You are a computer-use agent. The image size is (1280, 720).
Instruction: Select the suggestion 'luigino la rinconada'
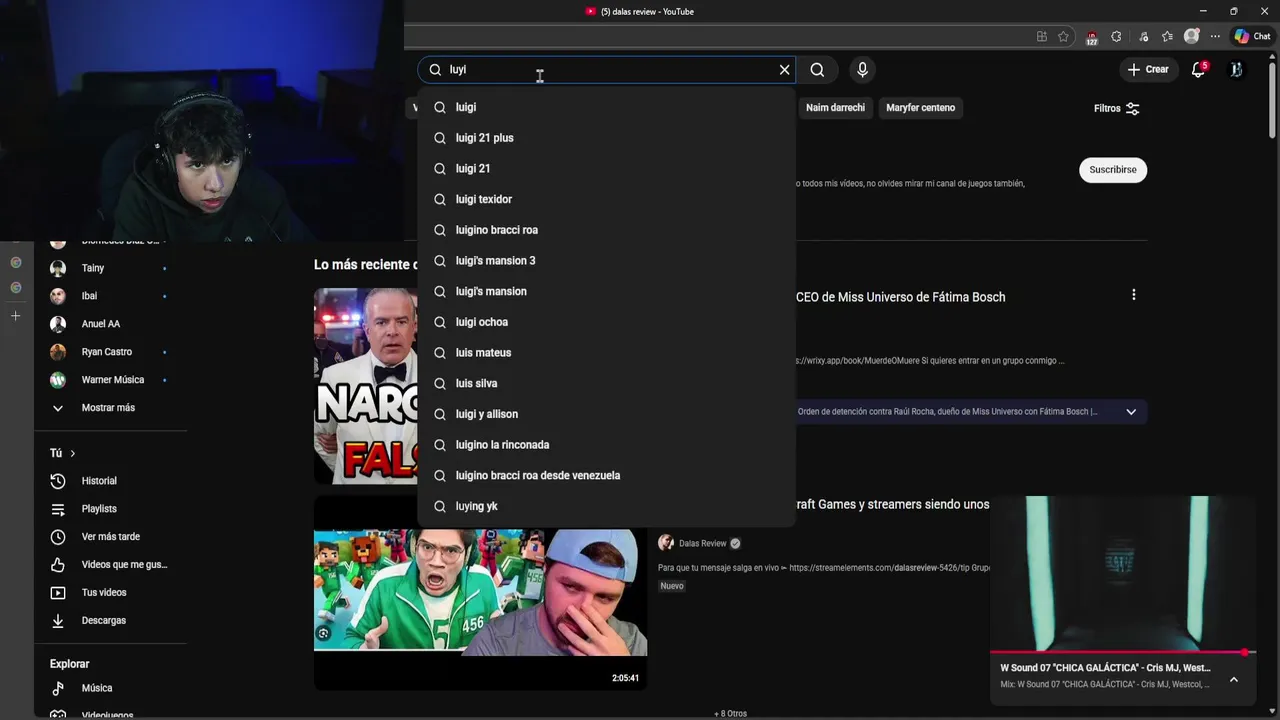606,445
